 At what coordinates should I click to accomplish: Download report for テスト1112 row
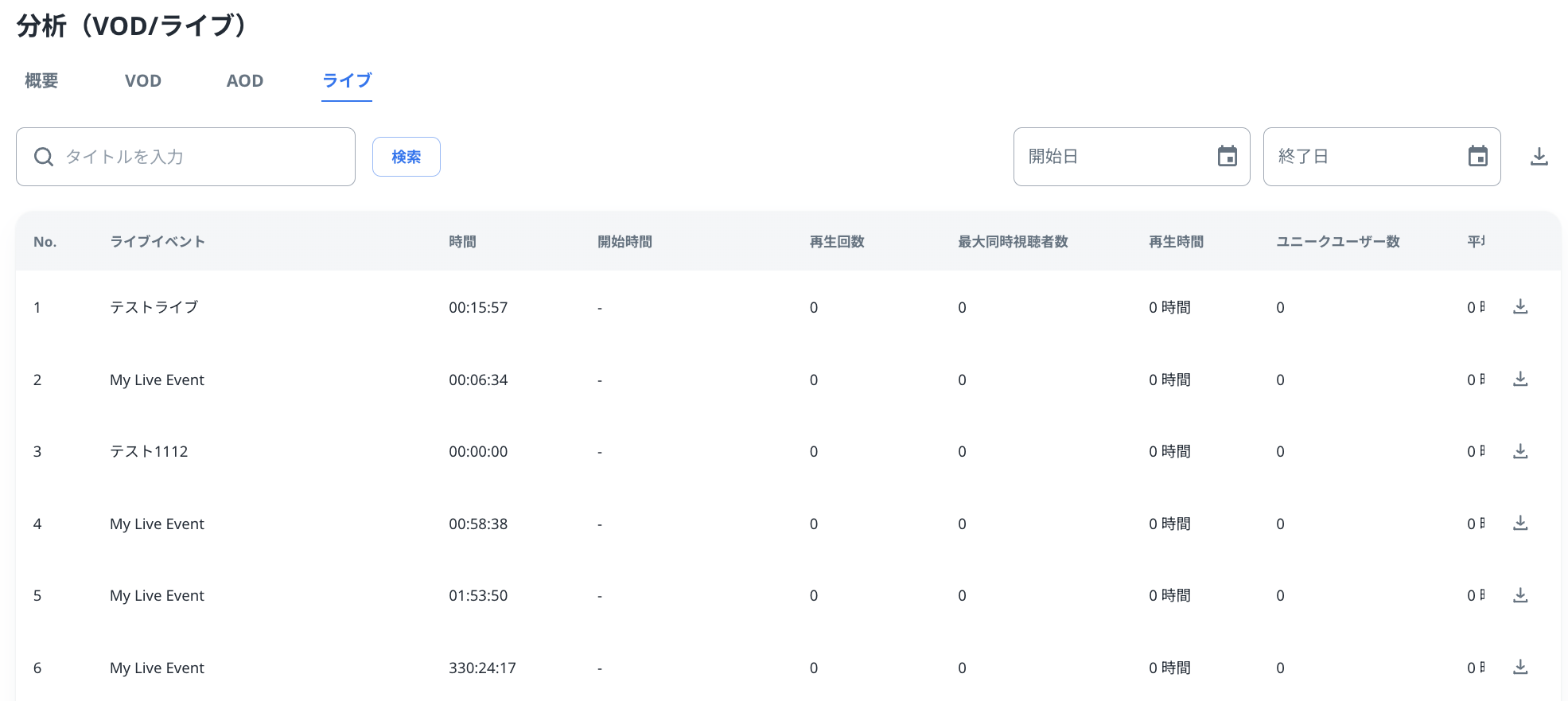(1519, 451)
